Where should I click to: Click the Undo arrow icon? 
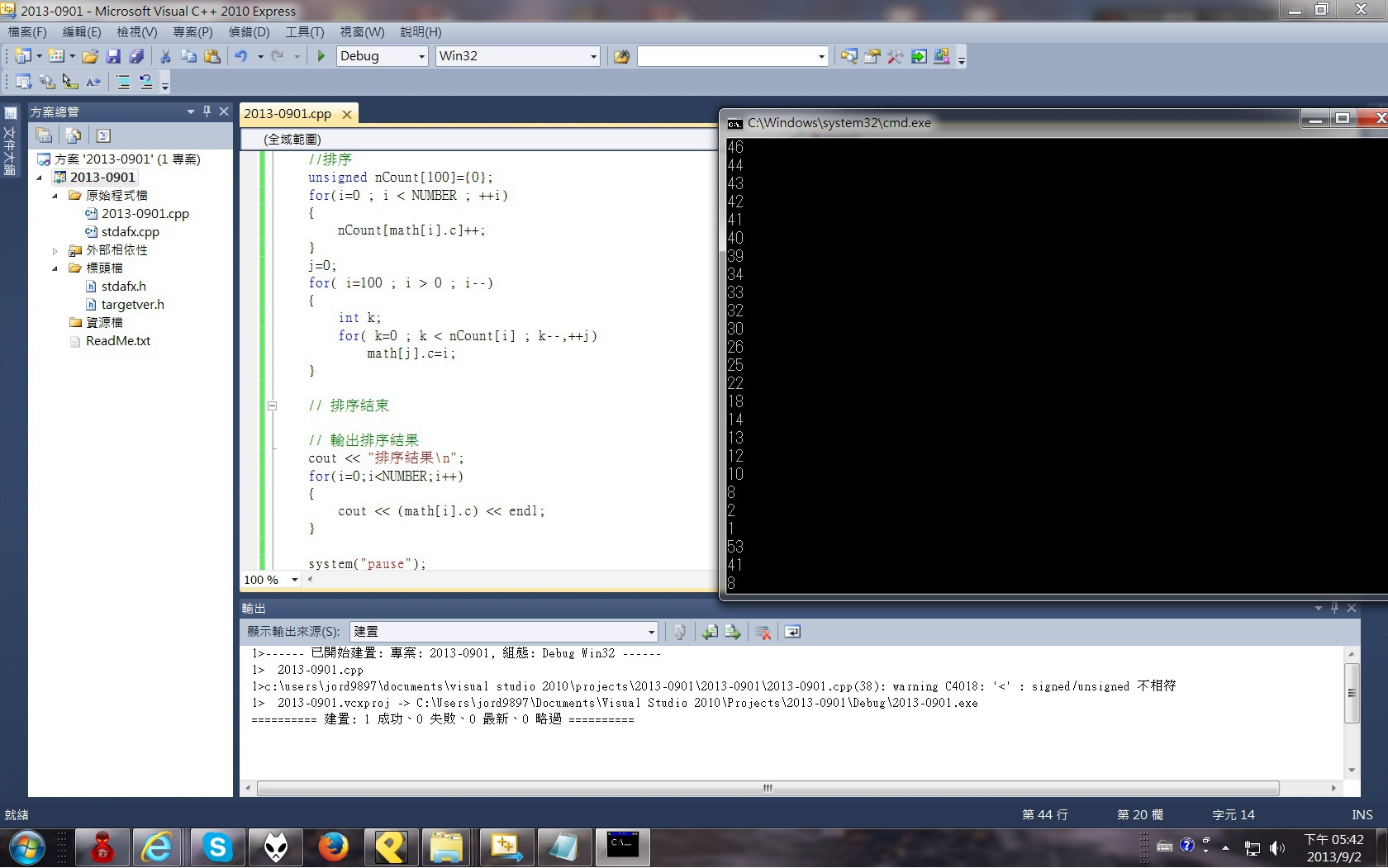240,56
